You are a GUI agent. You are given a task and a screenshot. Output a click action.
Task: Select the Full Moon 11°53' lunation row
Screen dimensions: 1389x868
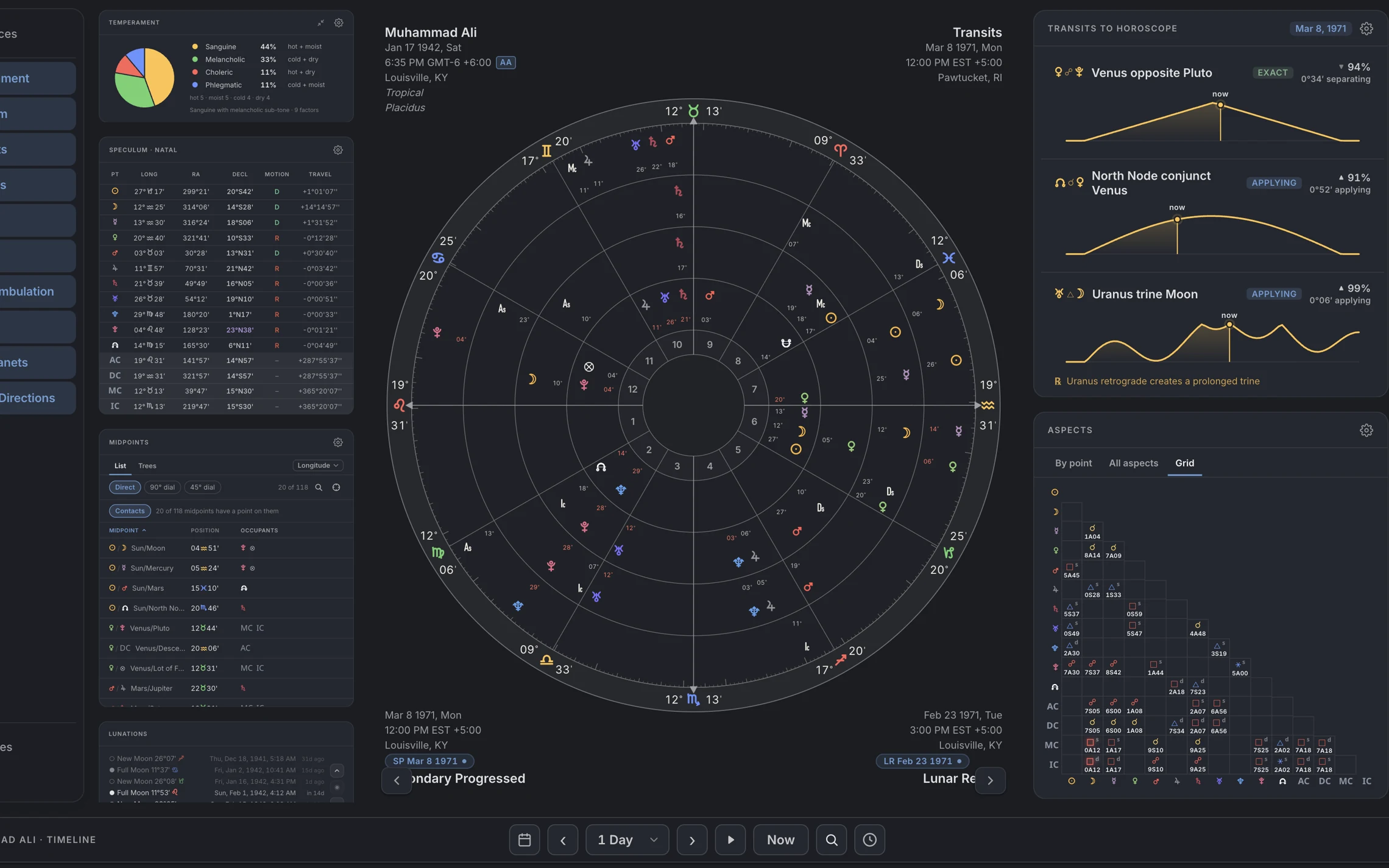click(x=217, y=793)
